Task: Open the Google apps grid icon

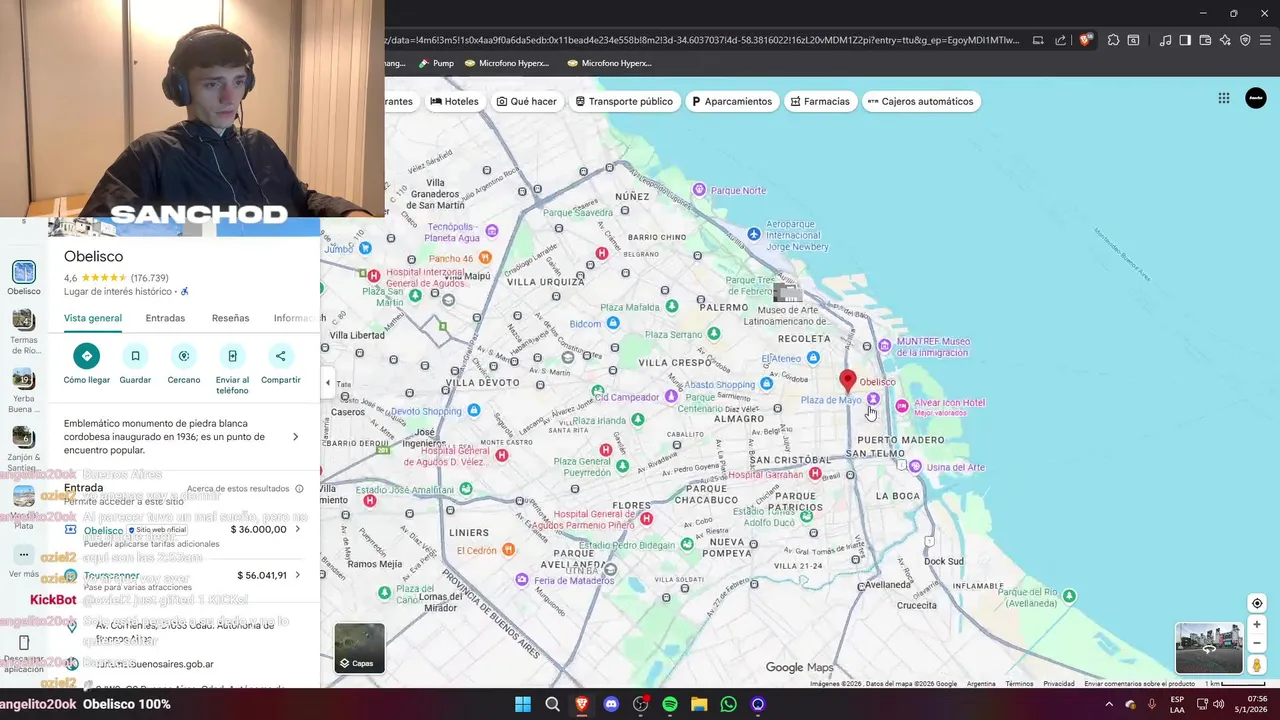Action: pos(1224,98)
